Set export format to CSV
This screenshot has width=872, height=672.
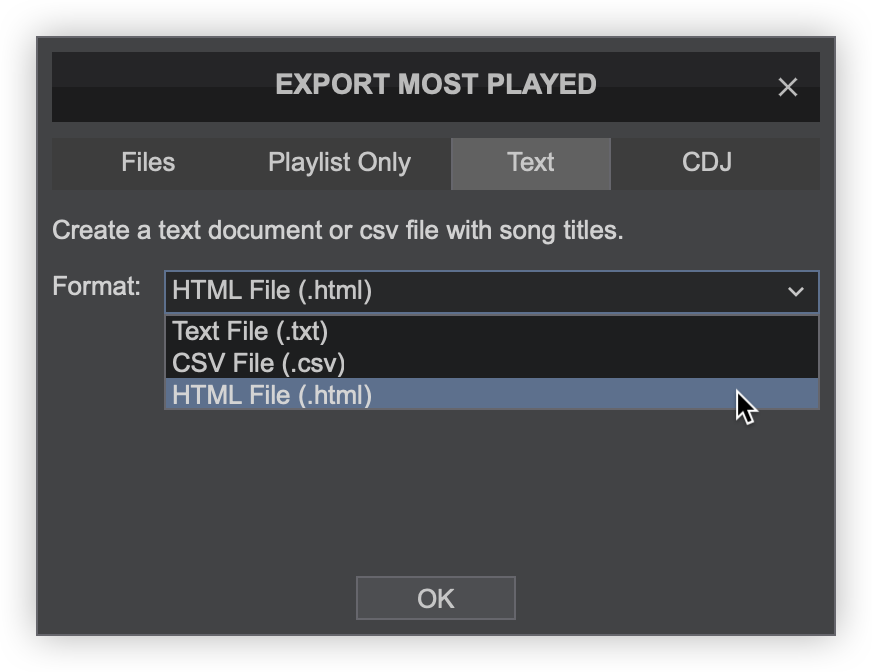pos(258,363)
